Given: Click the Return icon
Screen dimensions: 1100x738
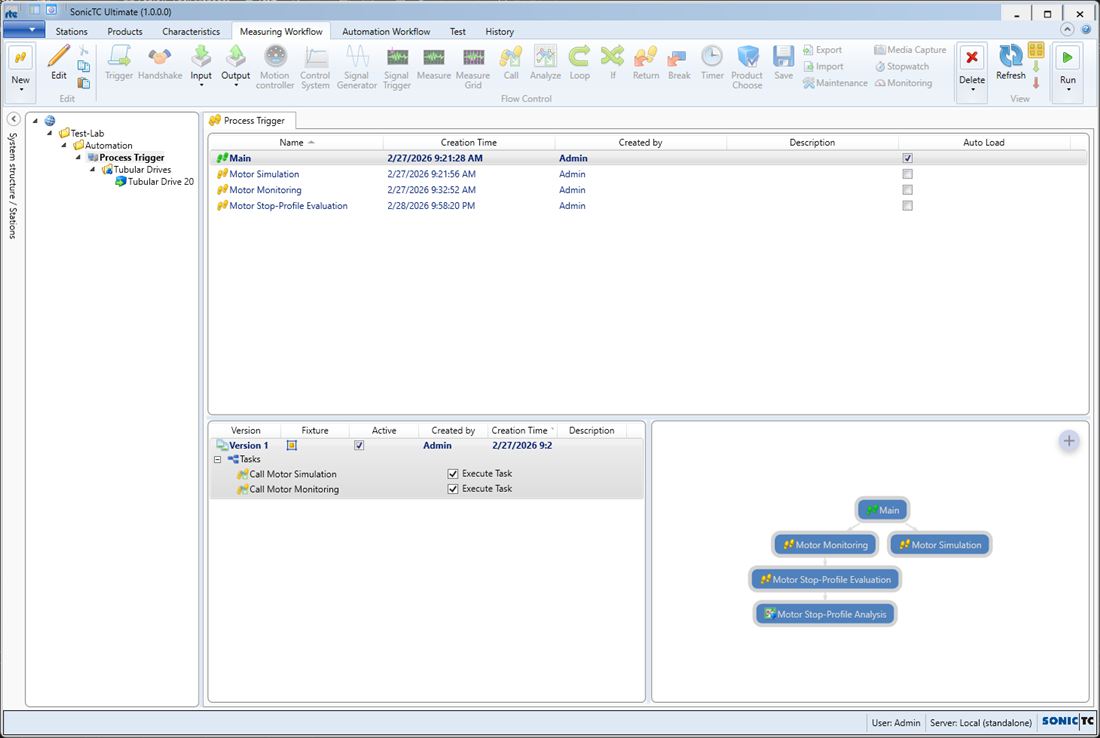Looking at the screenshot, I should point(645,56).
